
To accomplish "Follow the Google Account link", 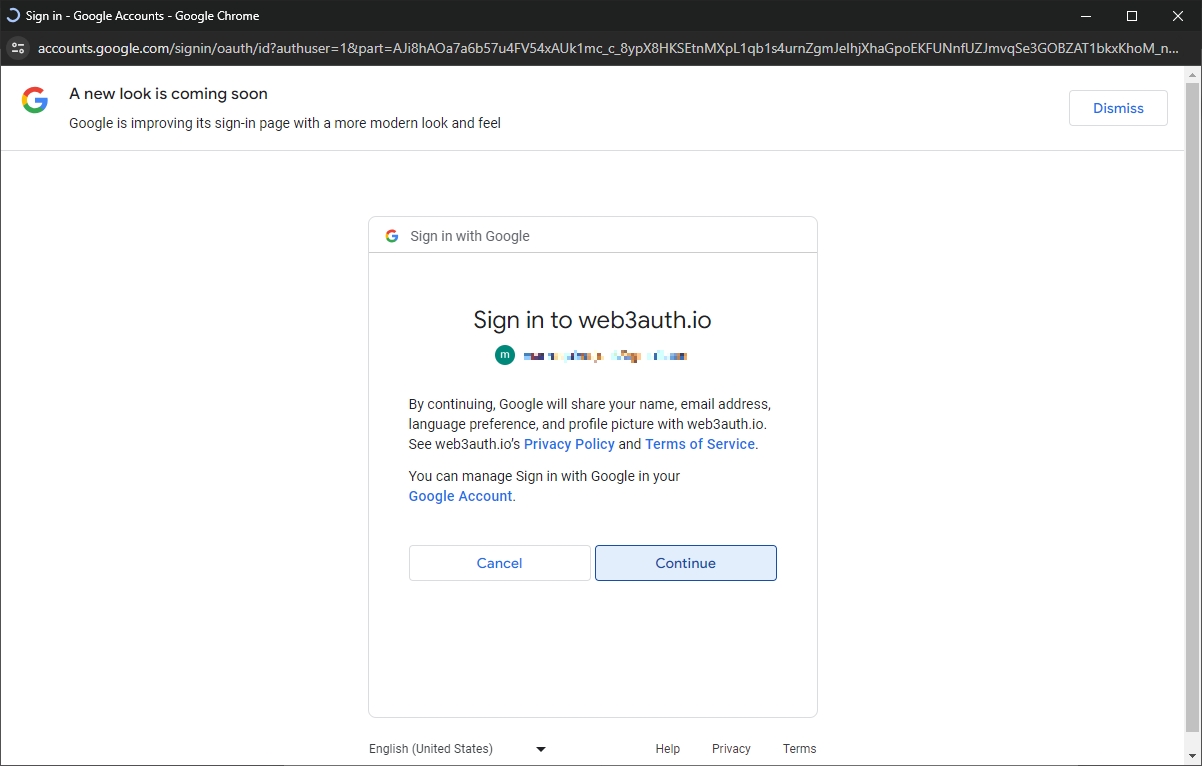I will coord(460,496).
